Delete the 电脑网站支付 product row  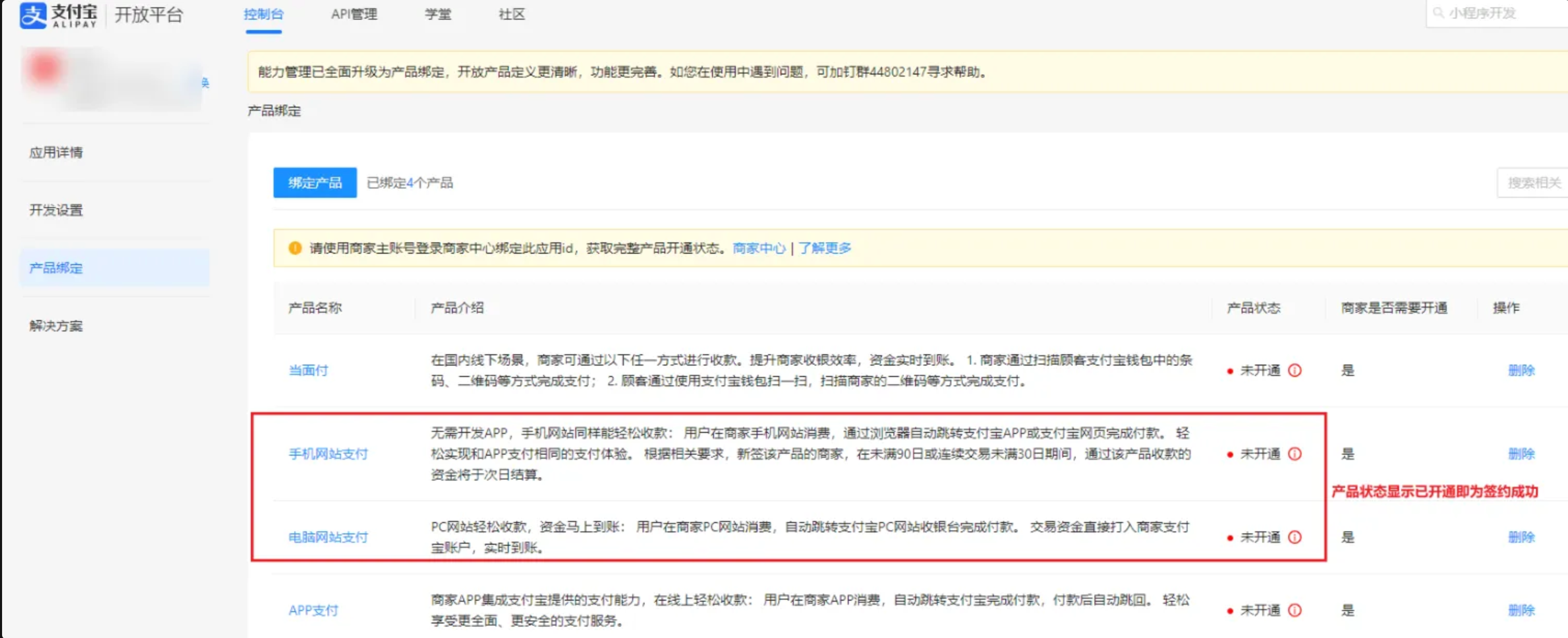(1521, 537)
